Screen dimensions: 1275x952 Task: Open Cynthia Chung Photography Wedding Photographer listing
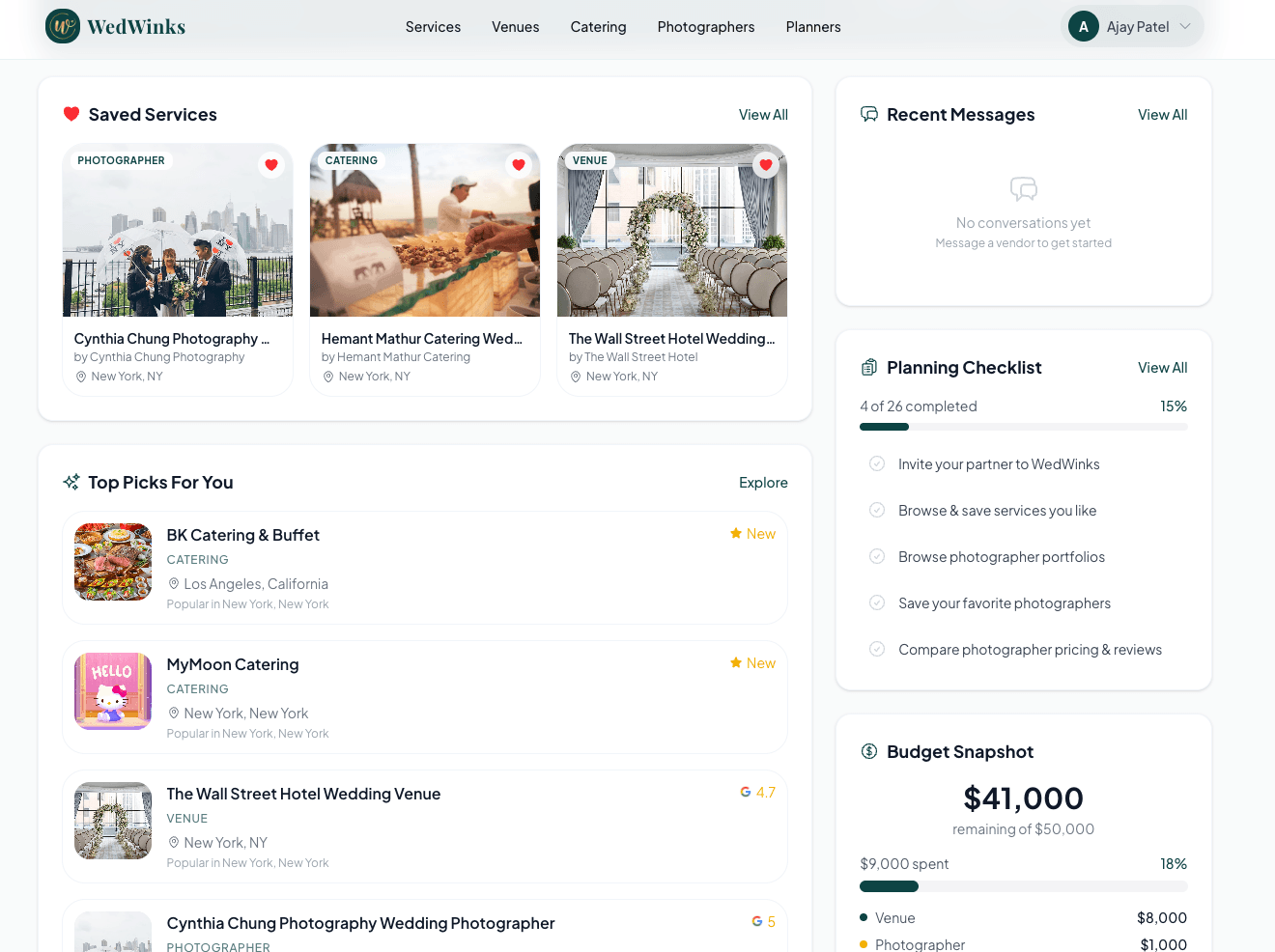pyautogui.click(x=360, y=923)
